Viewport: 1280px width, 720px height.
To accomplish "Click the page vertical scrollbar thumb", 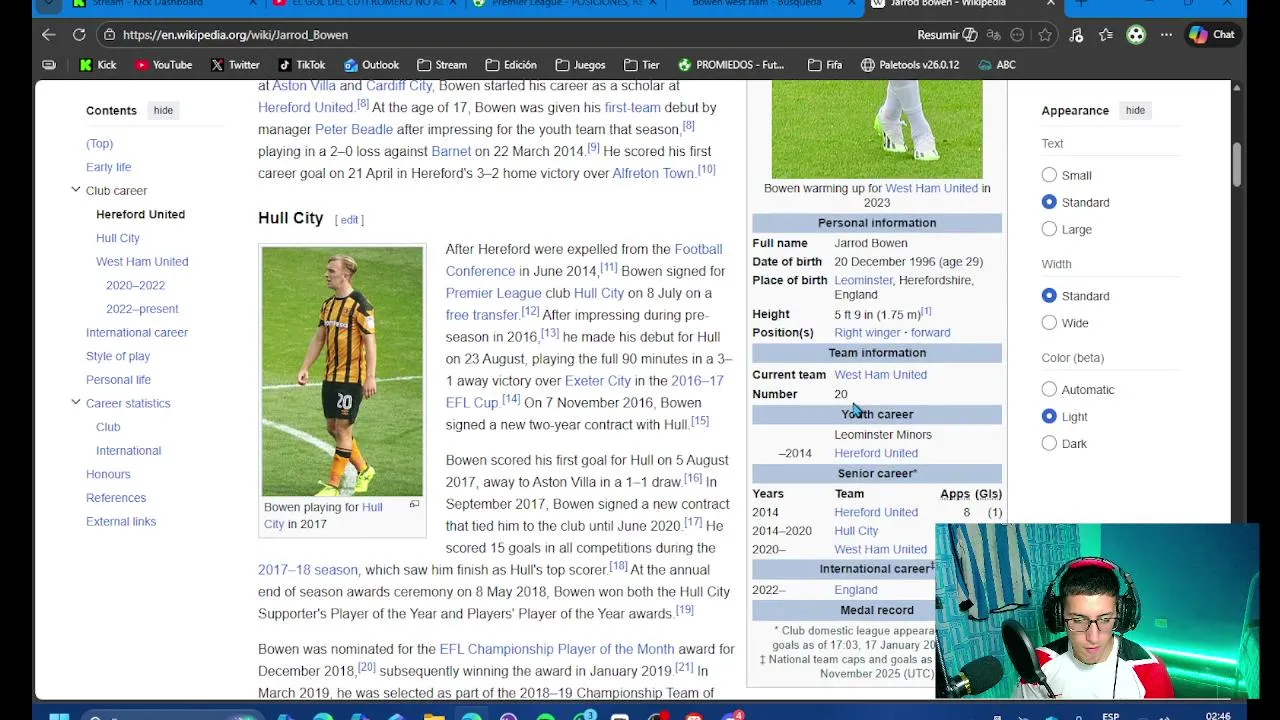I will coord(1236,165).
